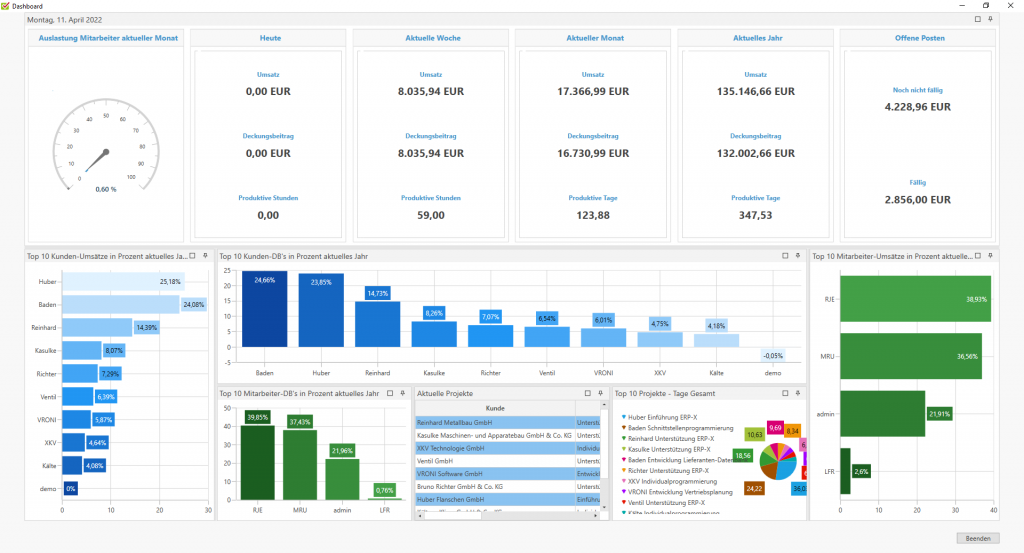Image resolution: width=1024 pixels, height=553 pixels.
Task: Maximize the Top 10 Kunden-Umsätze panel
Action: point(193,256)
